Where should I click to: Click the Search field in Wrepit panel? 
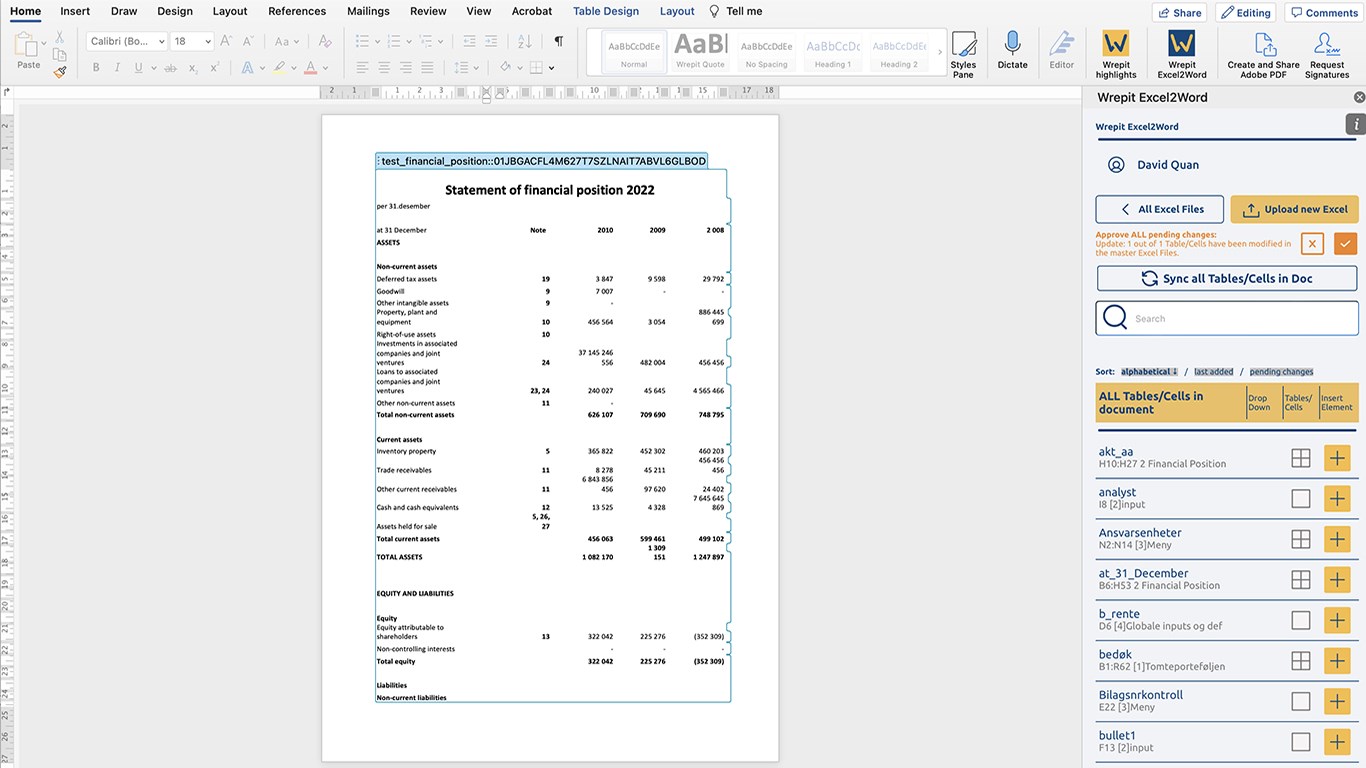[1227, 319]
